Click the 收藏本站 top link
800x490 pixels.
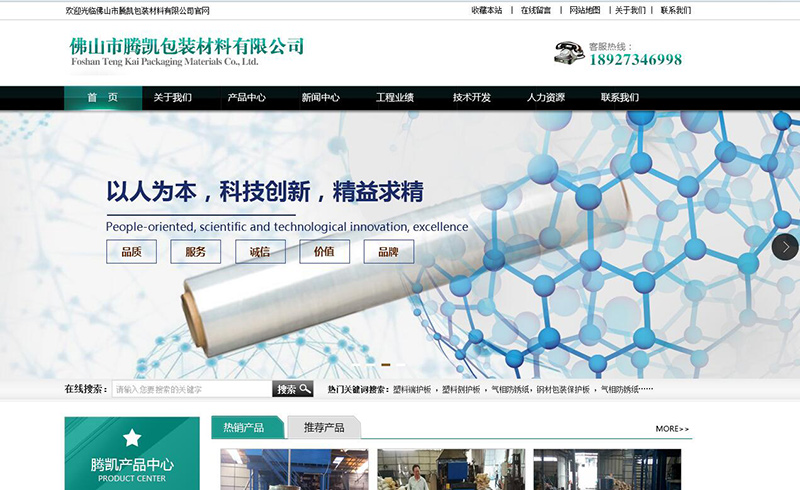pyautogui.click(x=487, y=10)
